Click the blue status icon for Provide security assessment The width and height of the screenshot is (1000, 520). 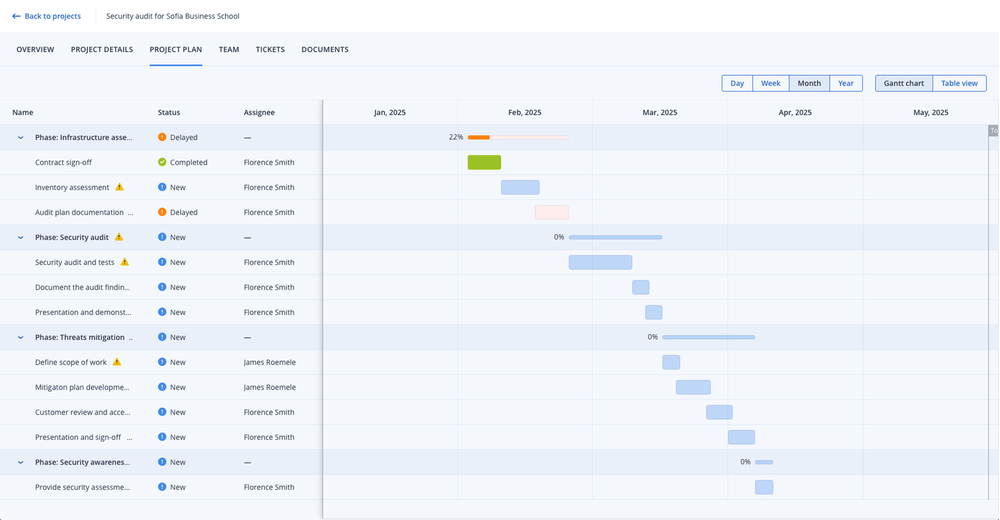click(162, 487)
